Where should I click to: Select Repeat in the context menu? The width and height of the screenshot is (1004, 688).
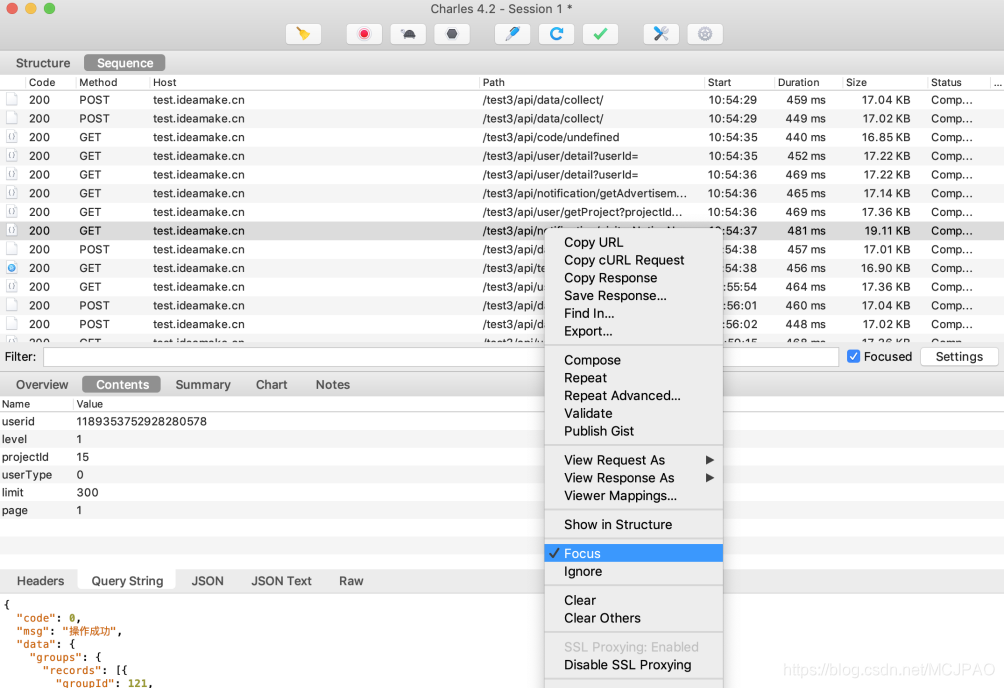(585, 378)
